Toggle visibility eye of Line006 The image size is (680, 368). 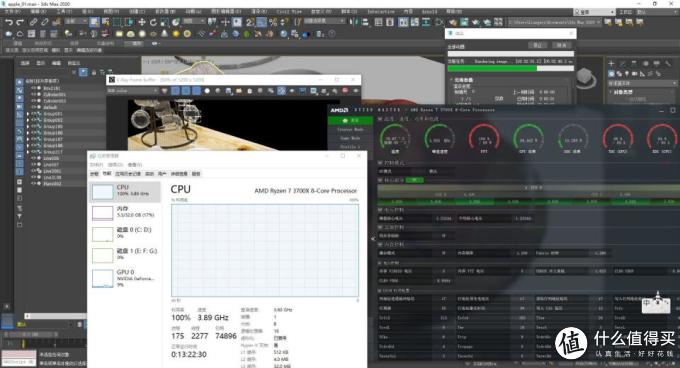[33, 158]
